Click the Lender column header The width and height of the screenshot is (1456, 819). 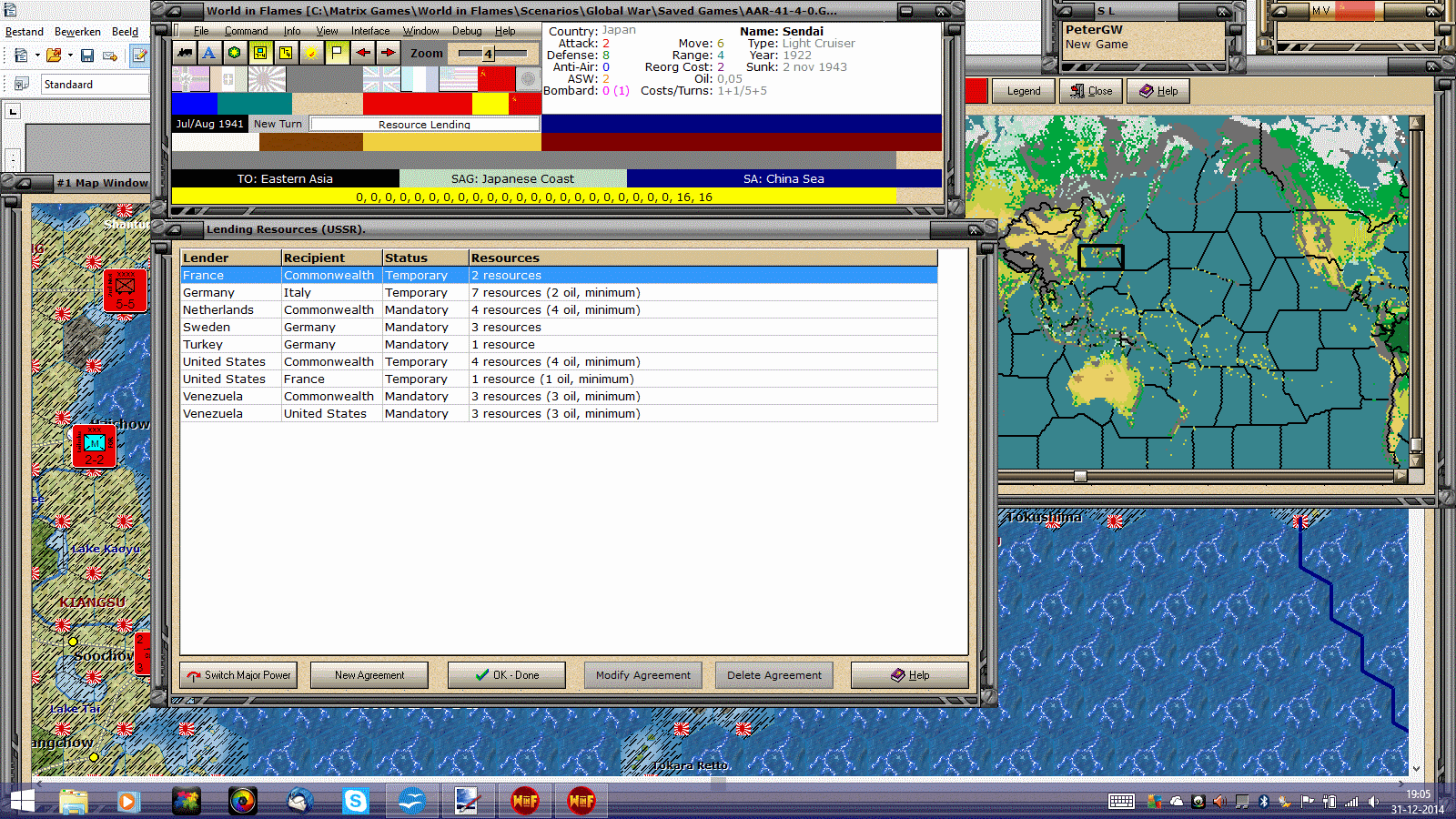(x=230, y=258)
